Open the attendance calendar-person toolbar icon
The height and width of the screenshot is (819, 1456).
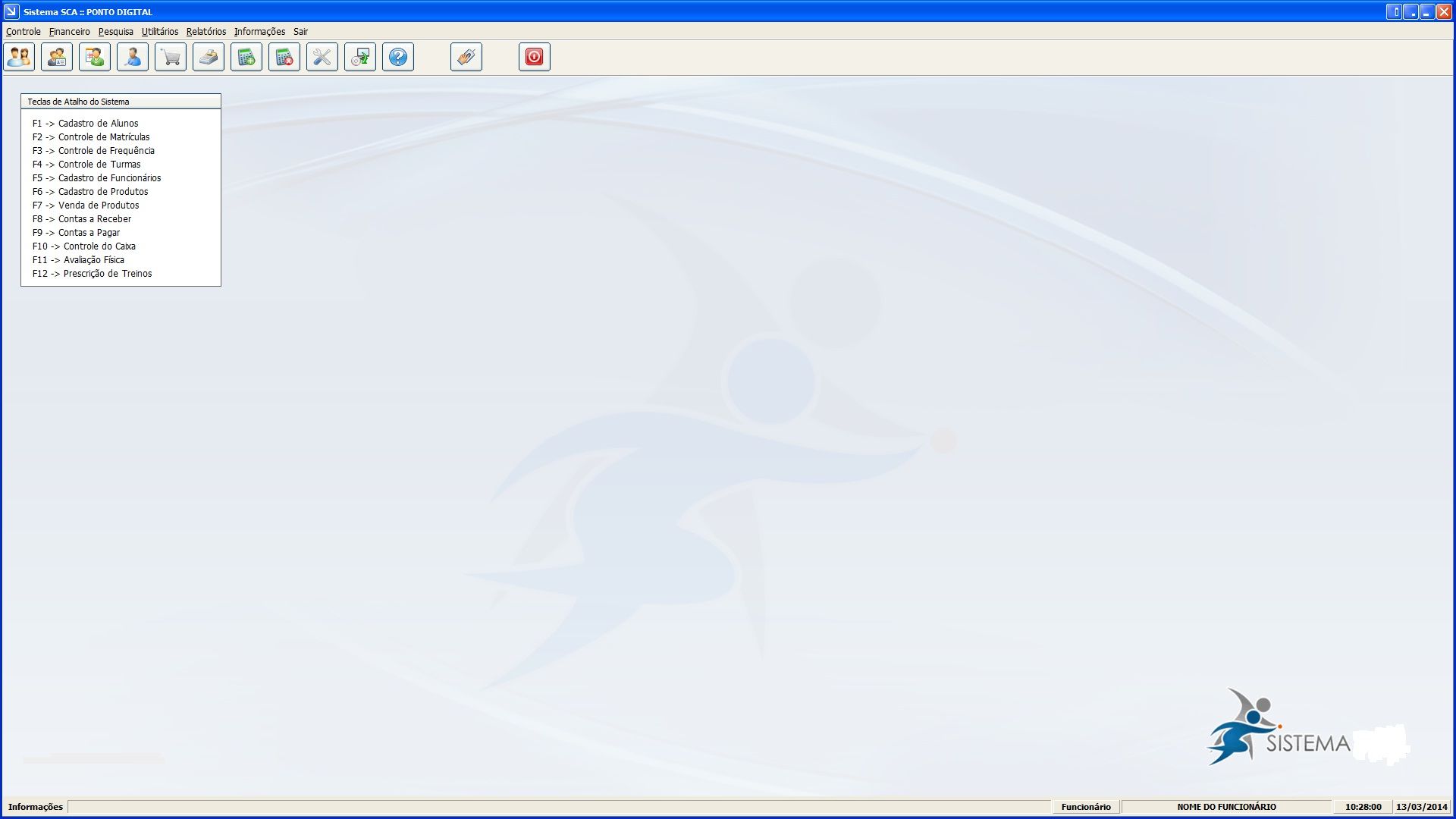pyautogui.click(x=95, y=57)
